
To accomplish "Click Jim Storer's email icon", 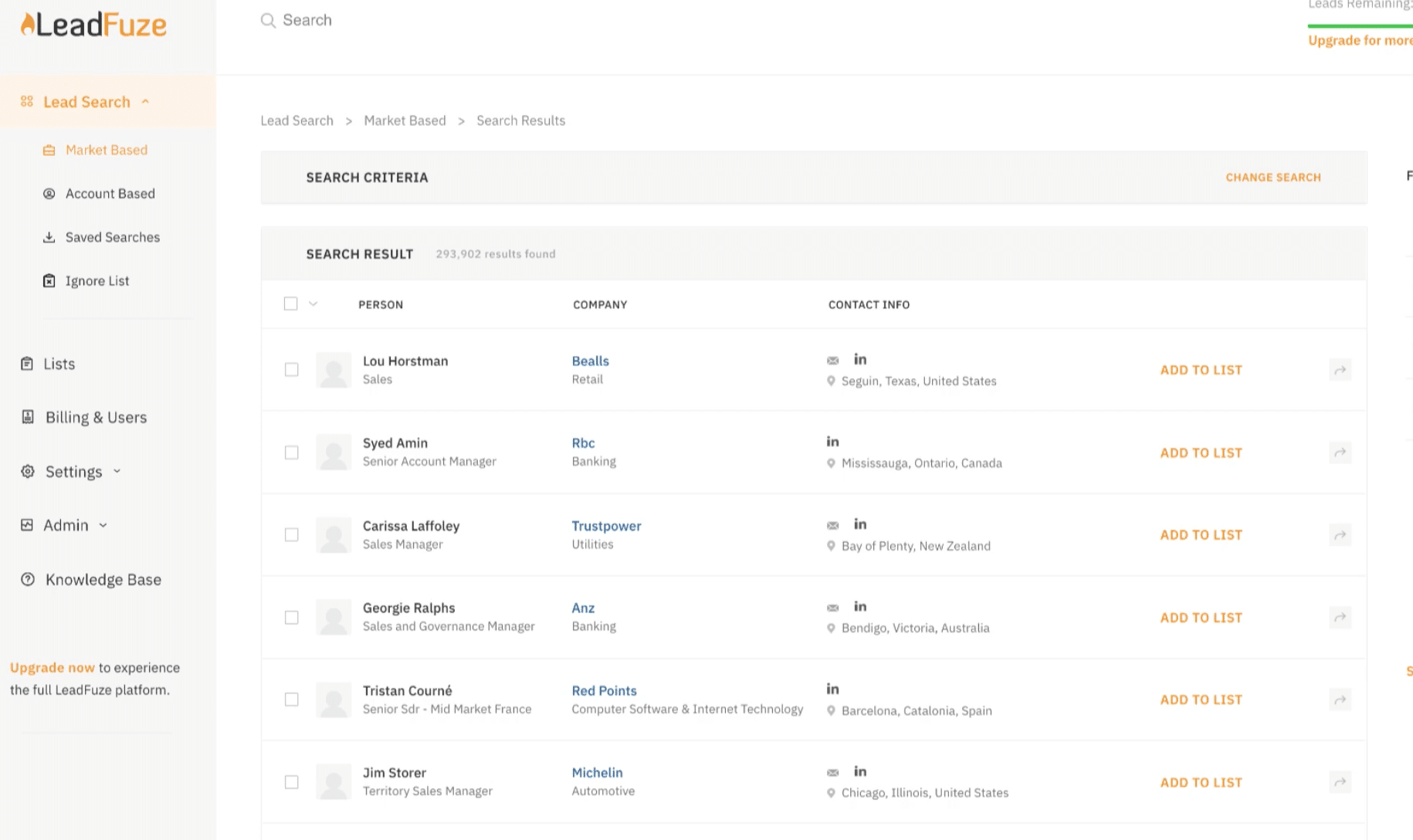I will 832,772.
